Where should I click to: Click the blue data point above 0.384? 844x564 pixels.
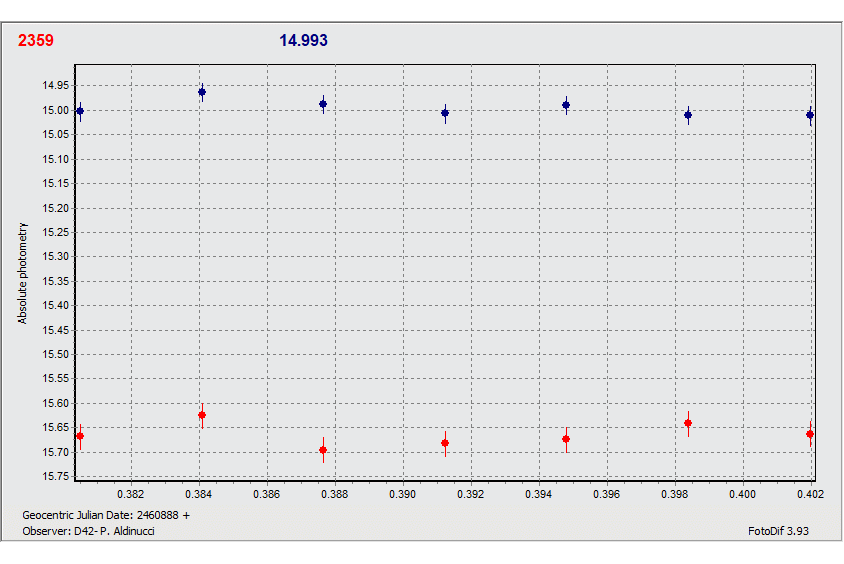coord(202,92)
